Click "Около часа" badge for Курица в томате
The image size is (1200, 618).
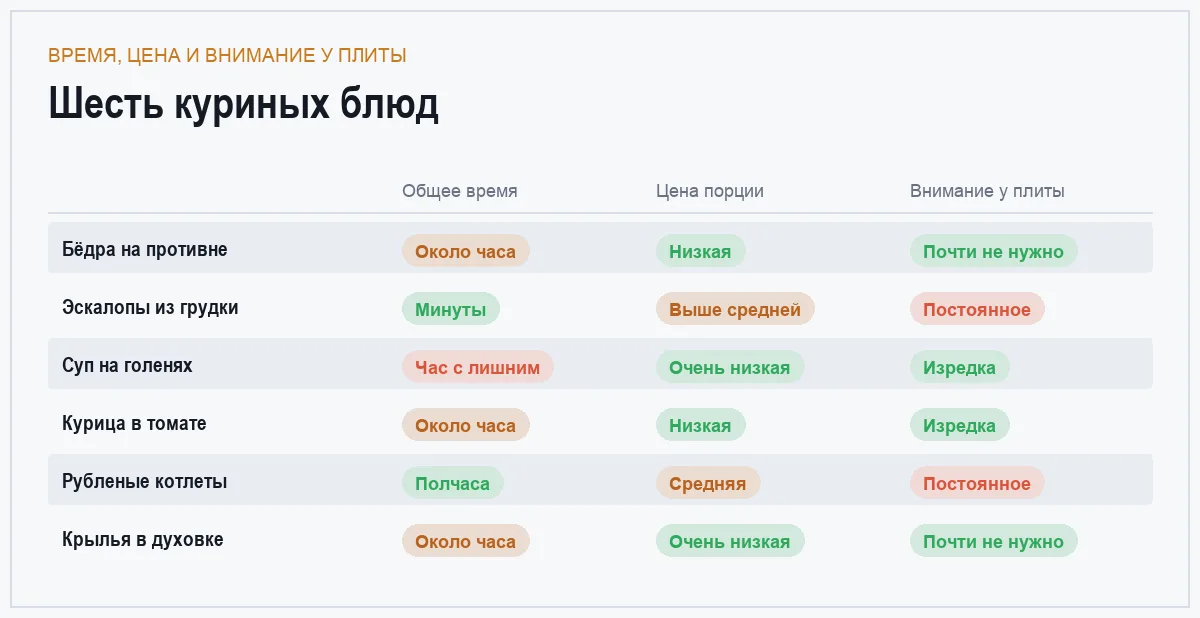point(466,425)
